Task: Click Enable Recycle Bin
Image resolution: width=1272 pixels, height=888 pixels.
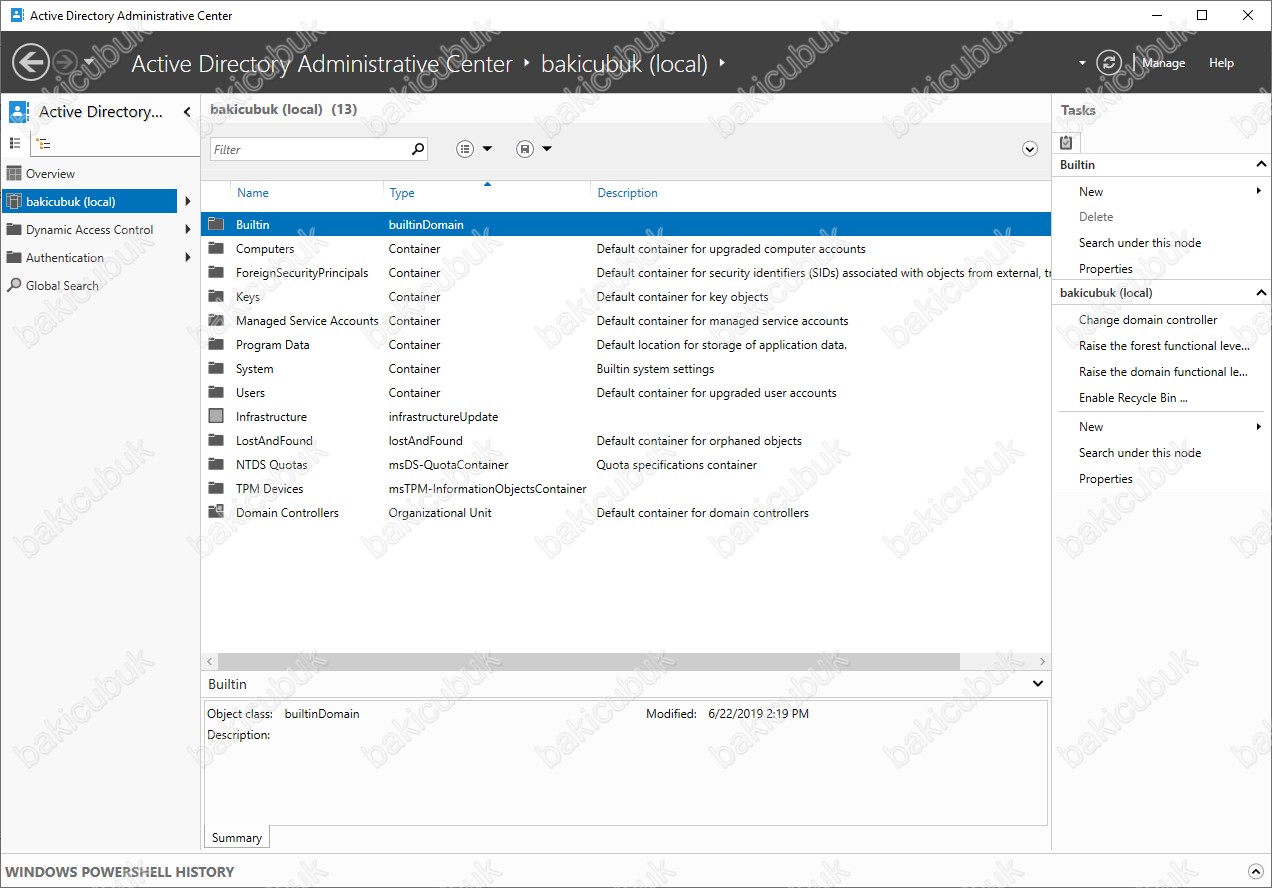Action: (x=1133, y=398)
